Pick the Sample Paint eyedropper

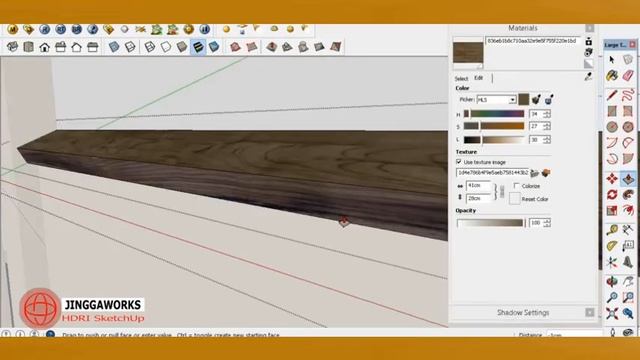point(588,76)
